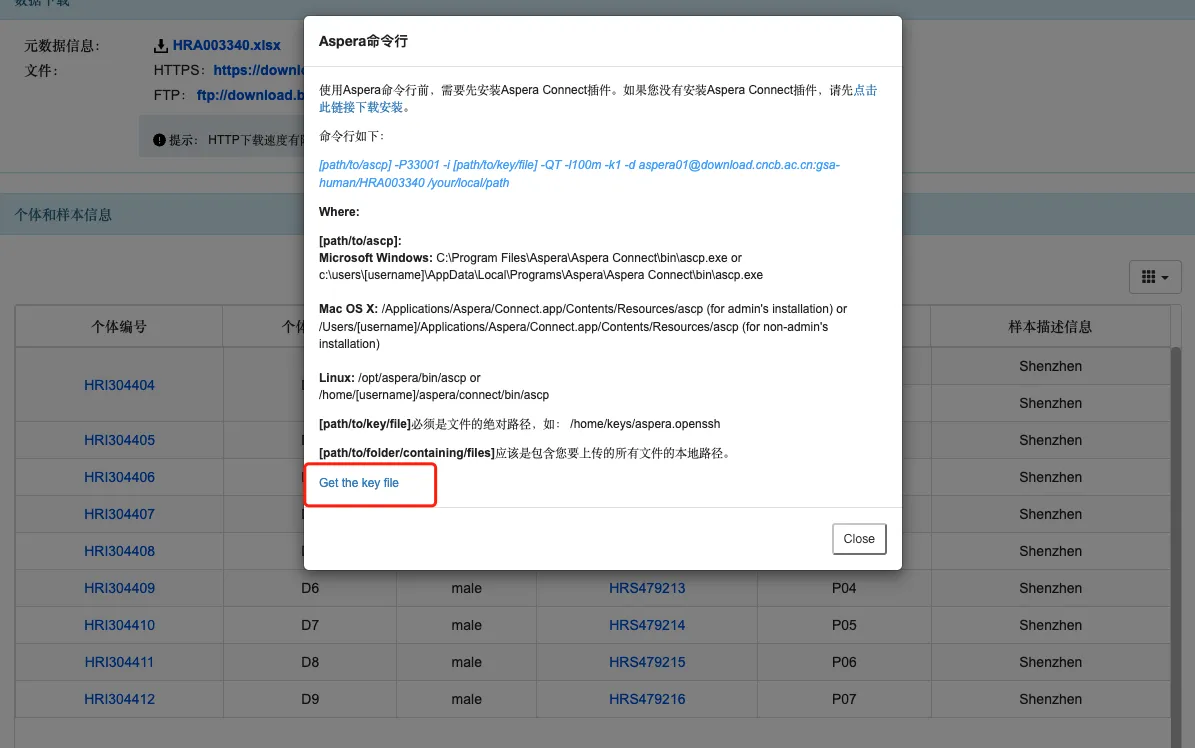Close the Aspera command line dialog
The image size is (1195, 748).
[x=859, y=538]
